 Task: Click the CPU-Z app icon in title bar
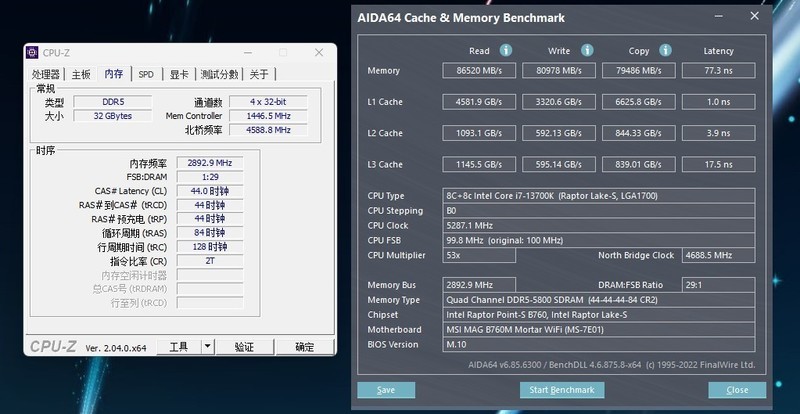click(x=32, y=53)
